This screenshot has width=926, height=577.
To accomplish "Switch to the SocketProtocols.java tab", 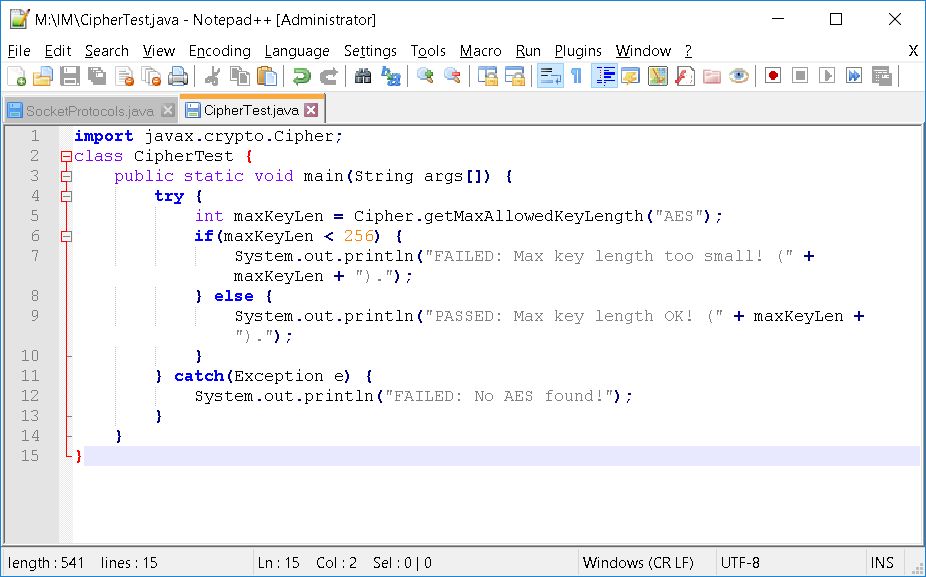I will (90, 110).
